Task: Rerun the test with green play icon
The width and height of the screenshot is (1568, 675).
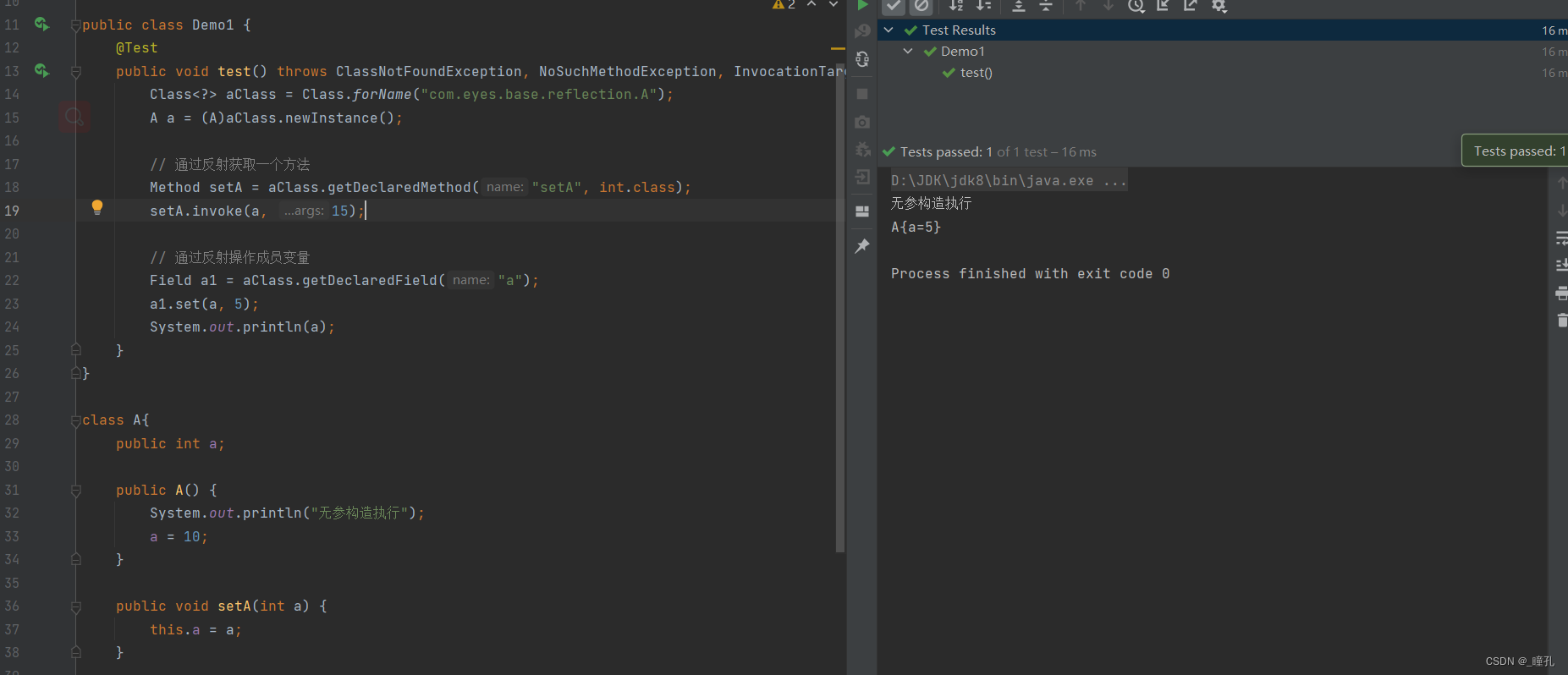Action: pyautogui.click(x=862, y=5)
